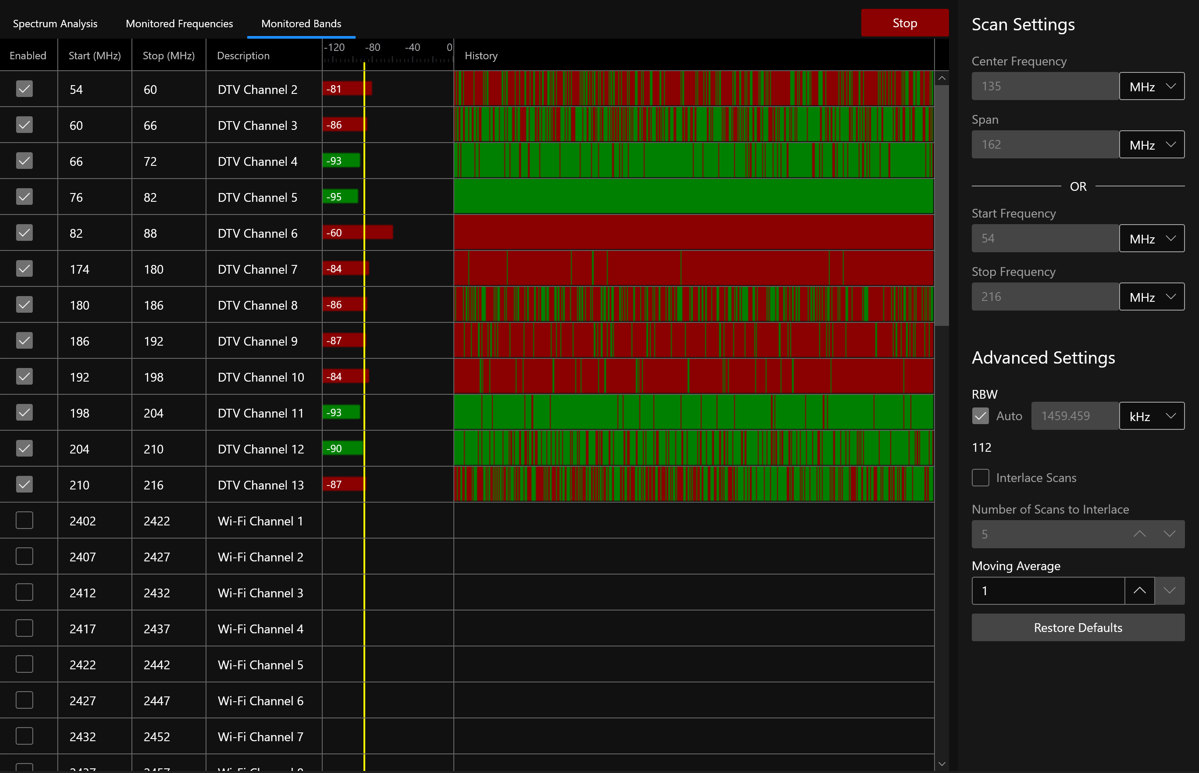The width and height of the screenshot is (1199, 773).
Task: Click the Wi-Fi Channel 2 description
Action: (x=260, y=557)
